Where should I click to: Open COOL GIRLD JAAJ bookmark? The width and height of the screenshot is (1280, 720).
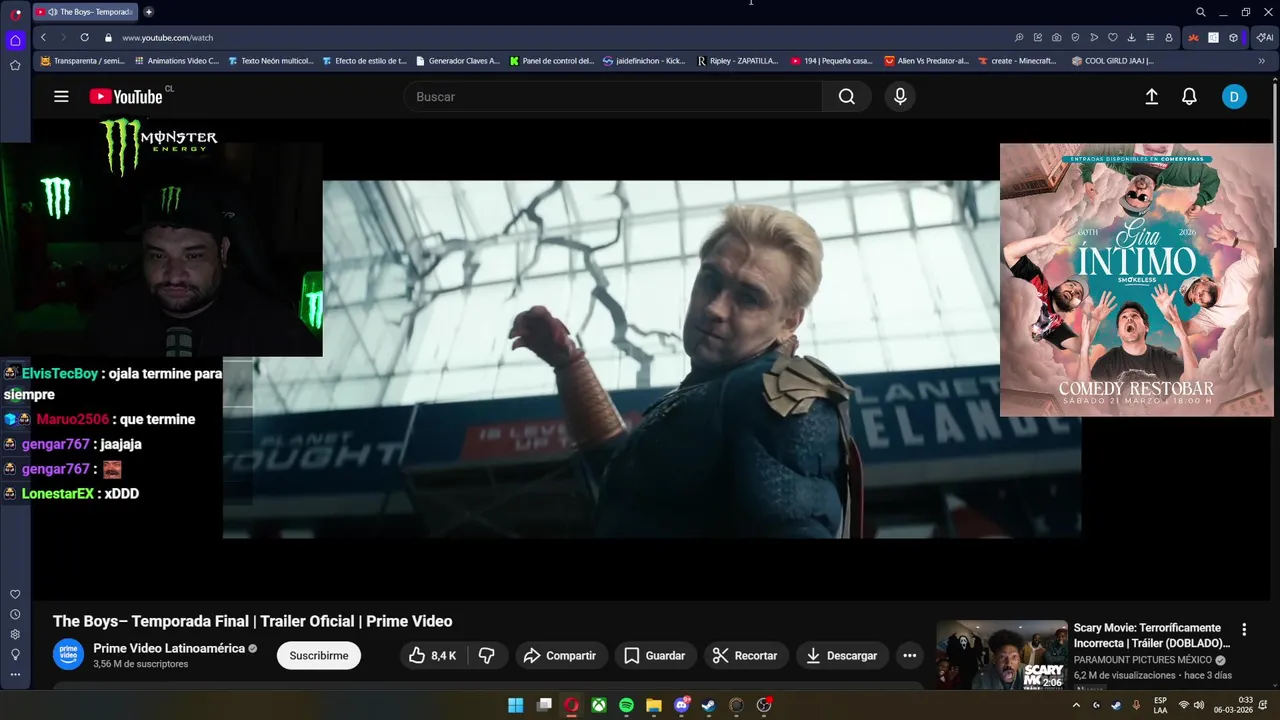pyautogui.click(x=1112, y=61)
